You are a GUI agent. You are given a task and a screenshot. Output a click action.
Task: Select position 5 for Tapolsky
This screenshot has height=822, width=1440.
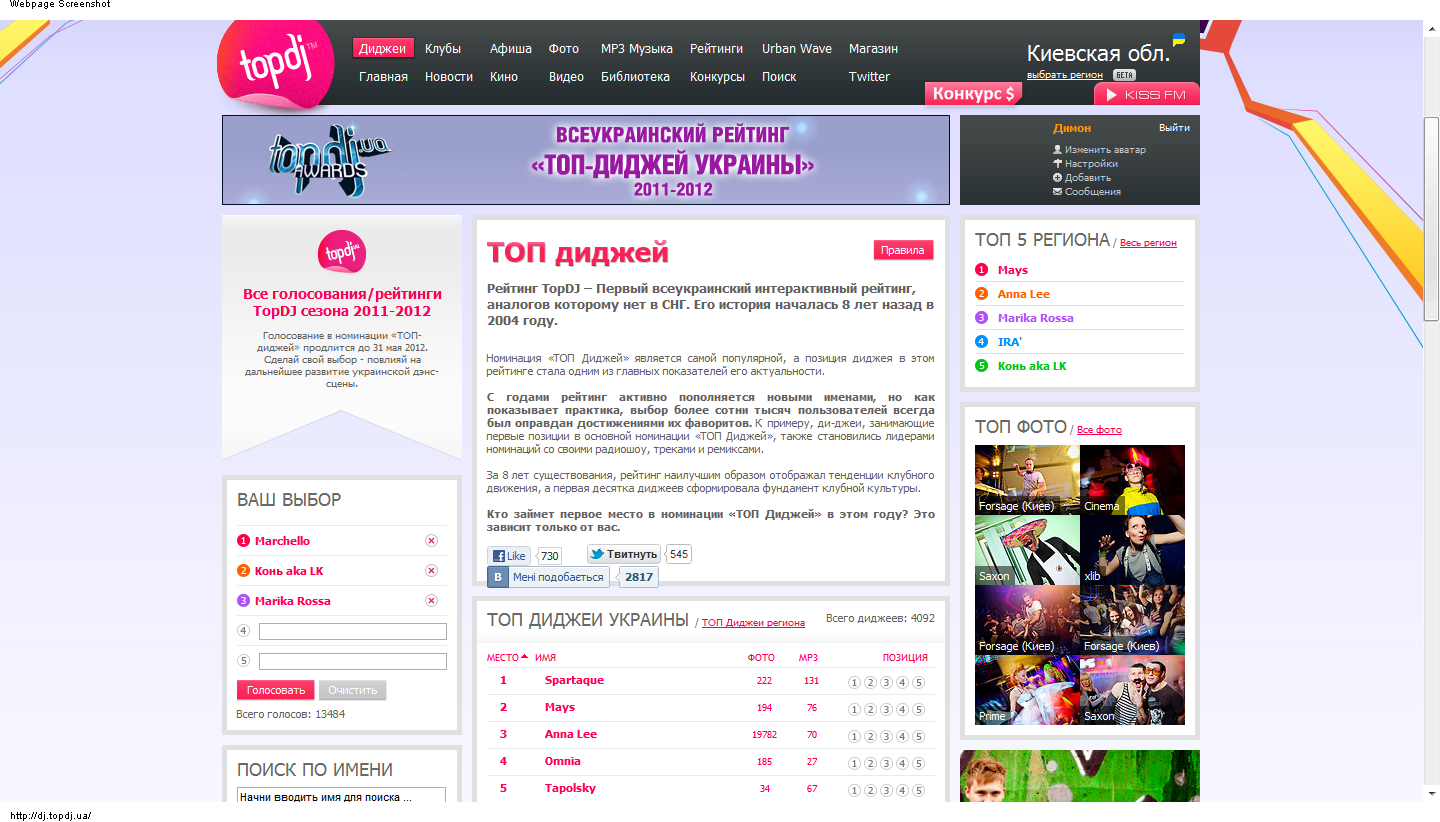918,791
